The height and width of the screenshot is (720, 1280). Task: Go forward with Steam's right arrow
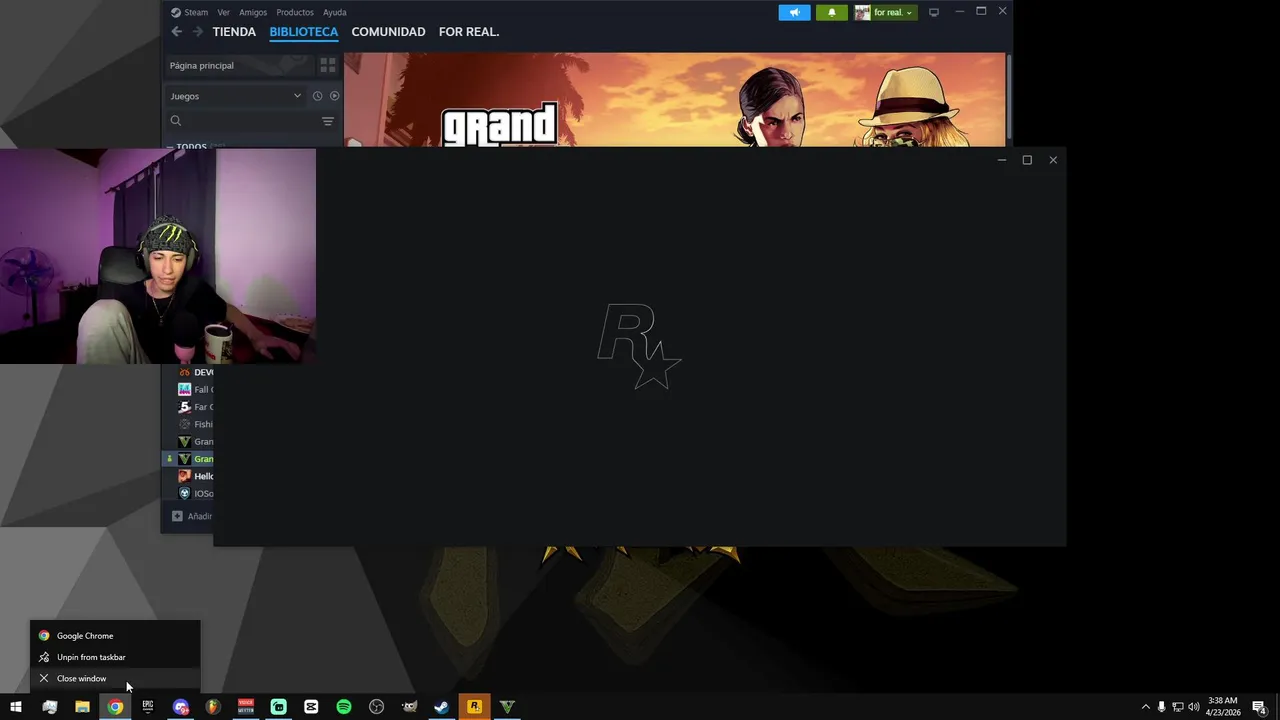coord(197,32)
